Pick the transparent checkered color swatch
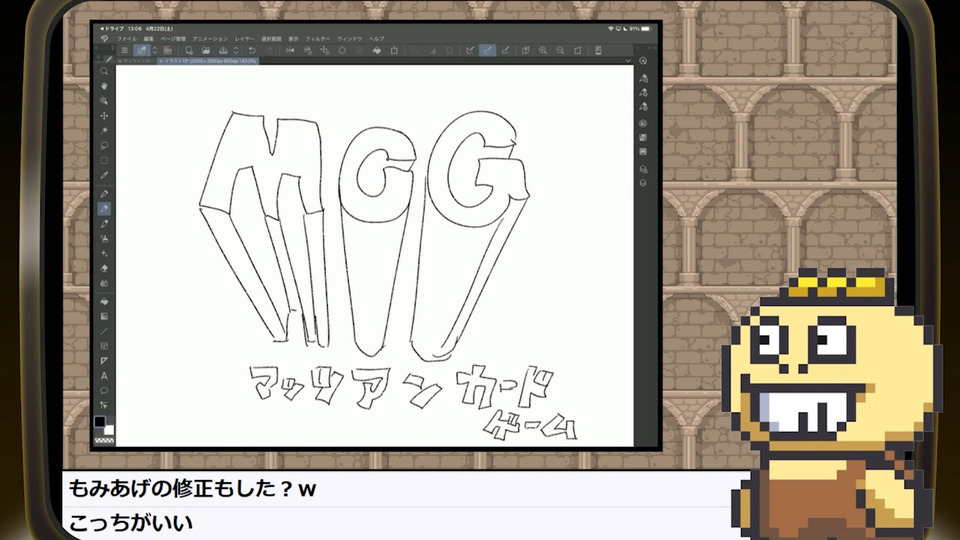Viewport: 960px width, 540px height. click(x=104, y=440)
